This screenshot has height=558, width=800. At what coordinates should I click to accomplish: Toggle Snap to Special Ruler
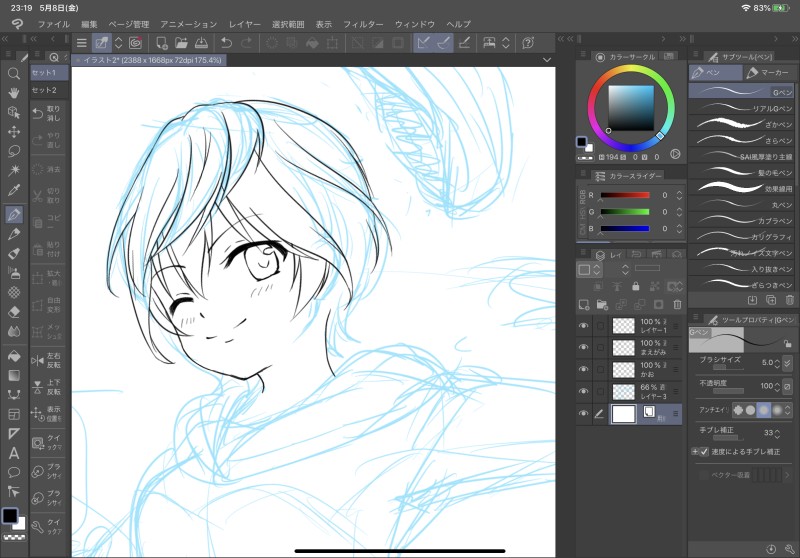pyautogui.click(x=444, y=43)
